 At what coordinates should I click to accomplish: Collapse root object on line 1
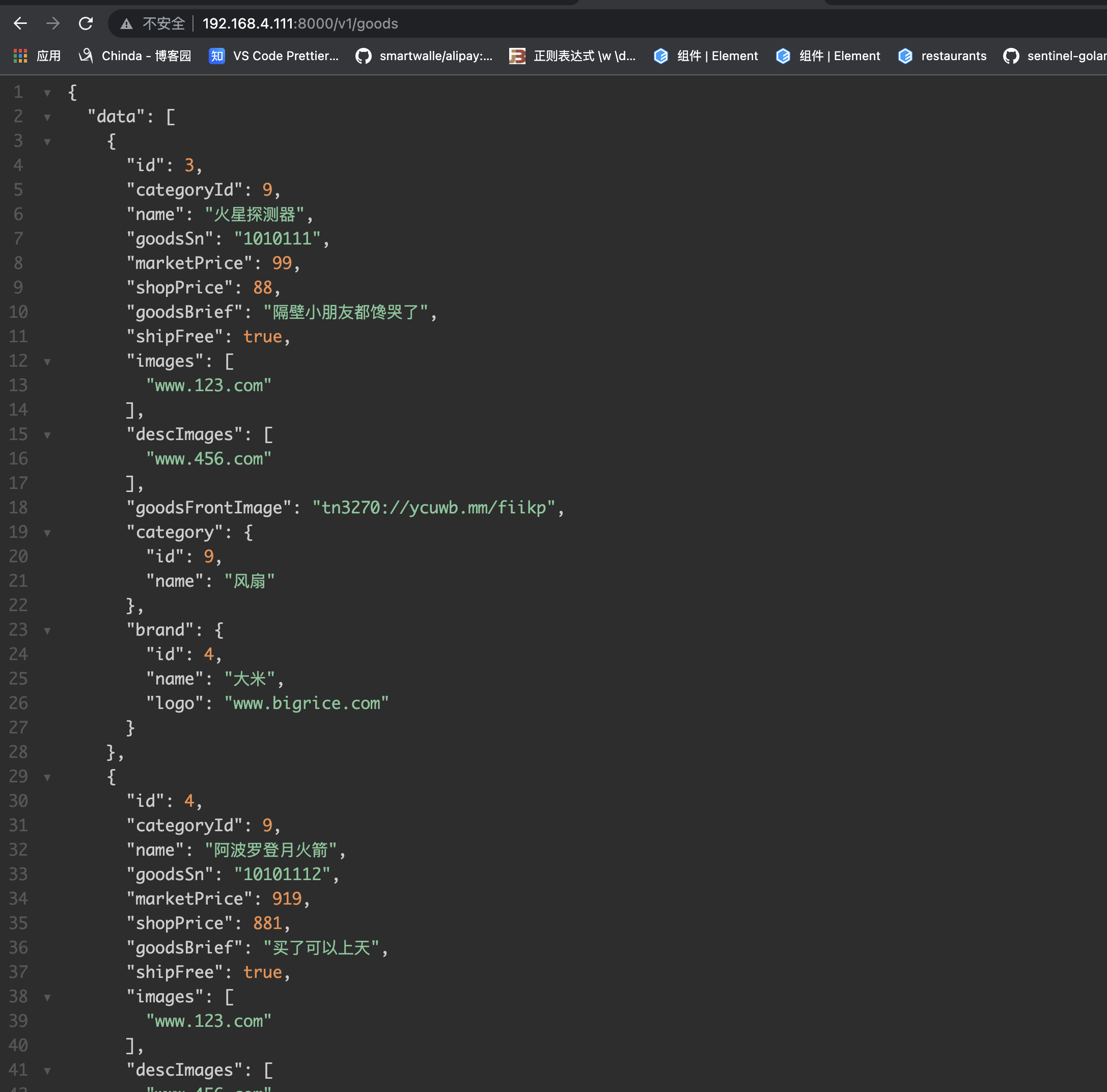pos(47,93)
